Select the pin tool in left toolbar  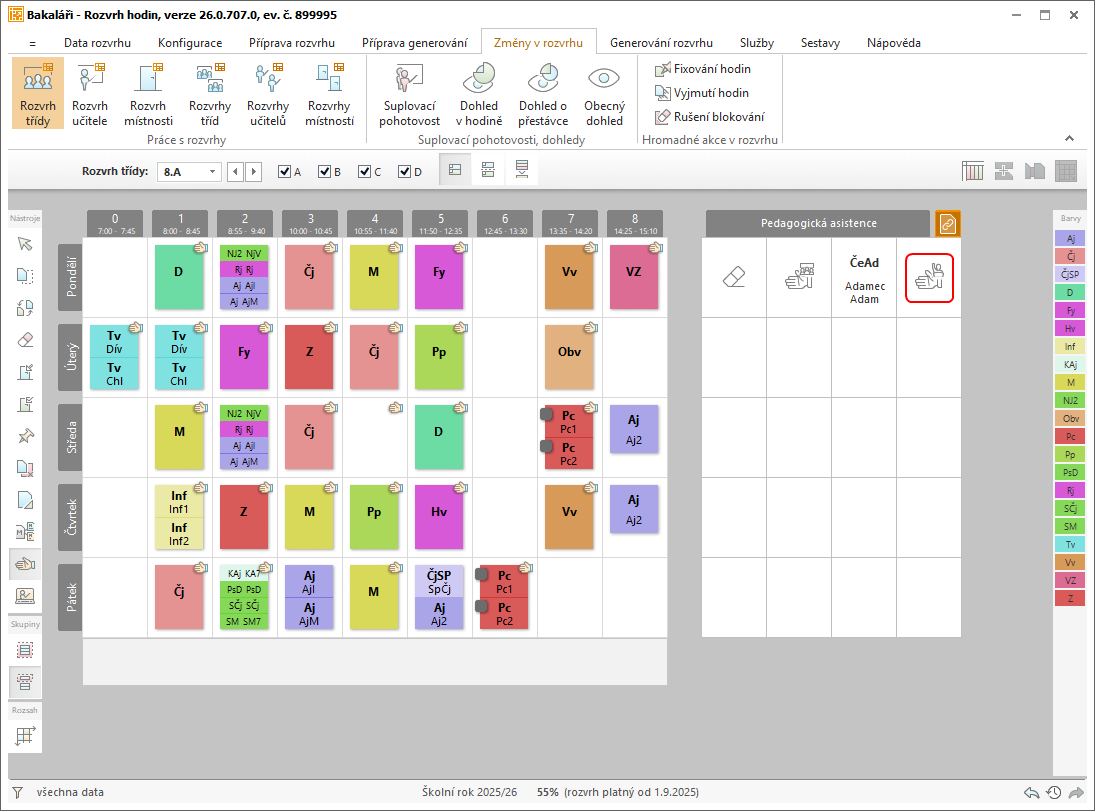point(25,436)
